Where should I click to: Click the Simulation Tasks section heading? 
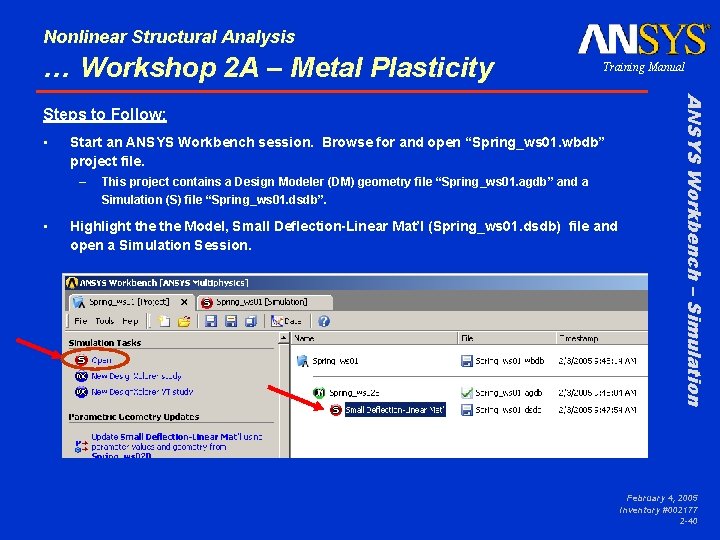pyautogui.click(x=105, y=343)
